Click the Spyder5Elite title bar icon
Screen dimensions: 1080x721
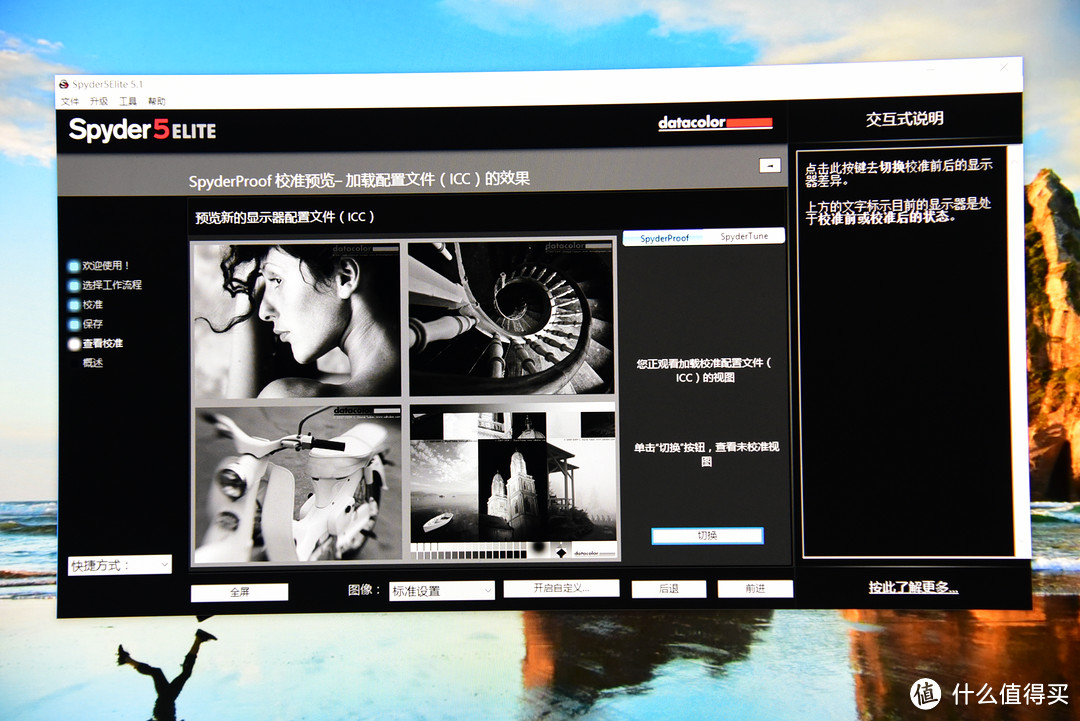coord(64,85)
